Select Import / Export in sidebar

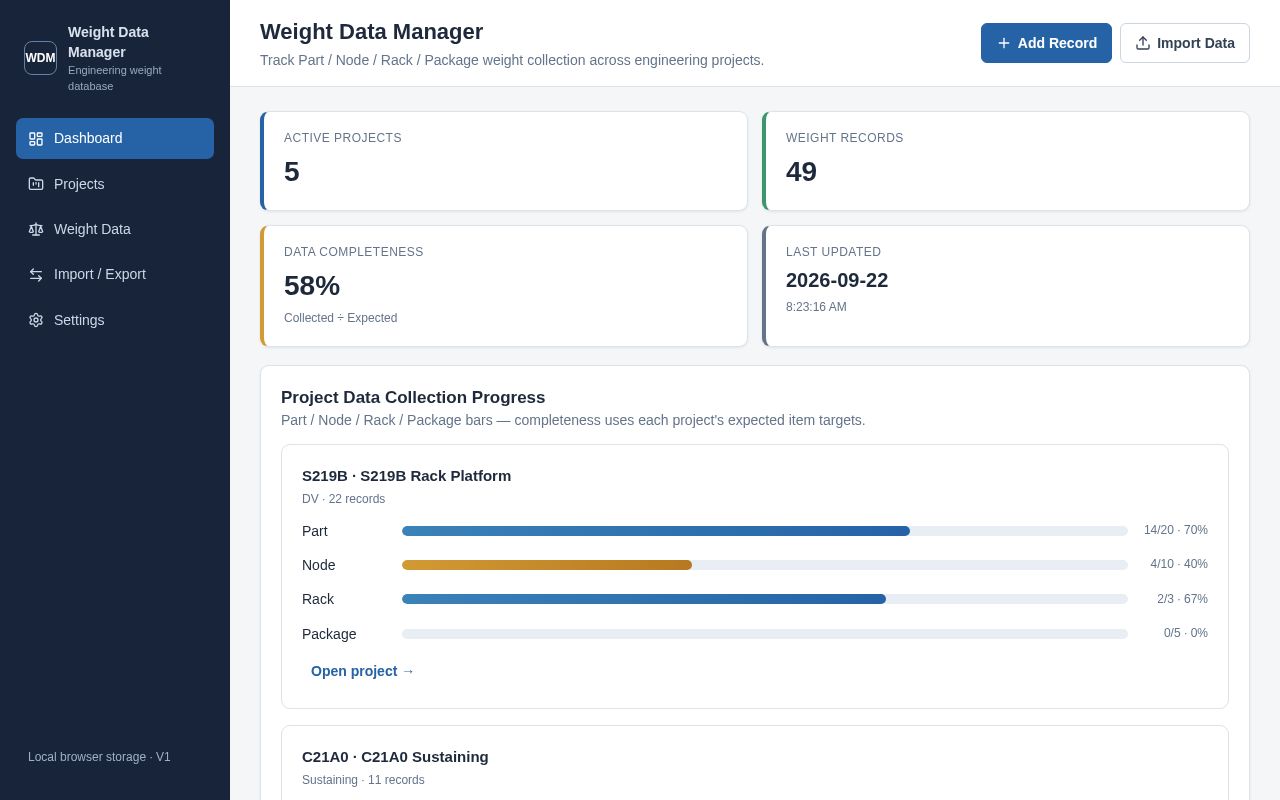tap(115, 274)
